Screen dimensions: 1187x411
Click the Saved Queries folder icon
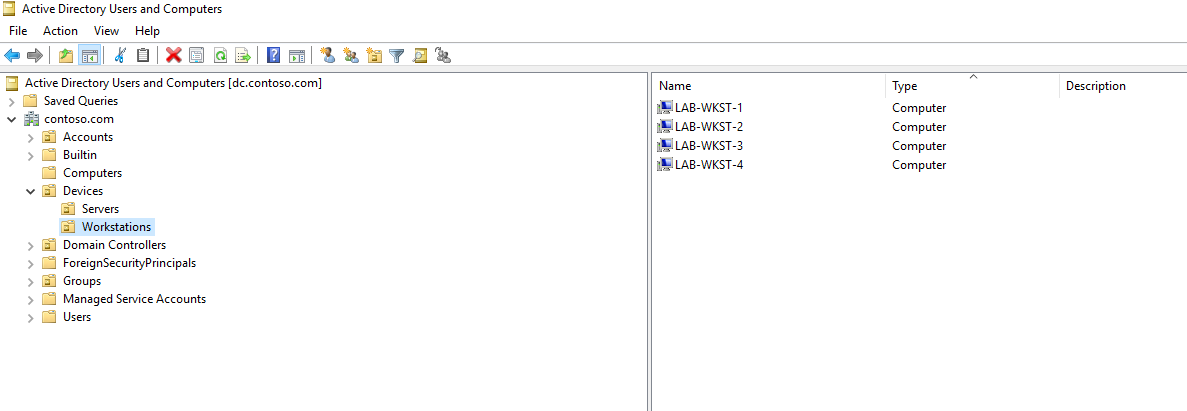30,101
